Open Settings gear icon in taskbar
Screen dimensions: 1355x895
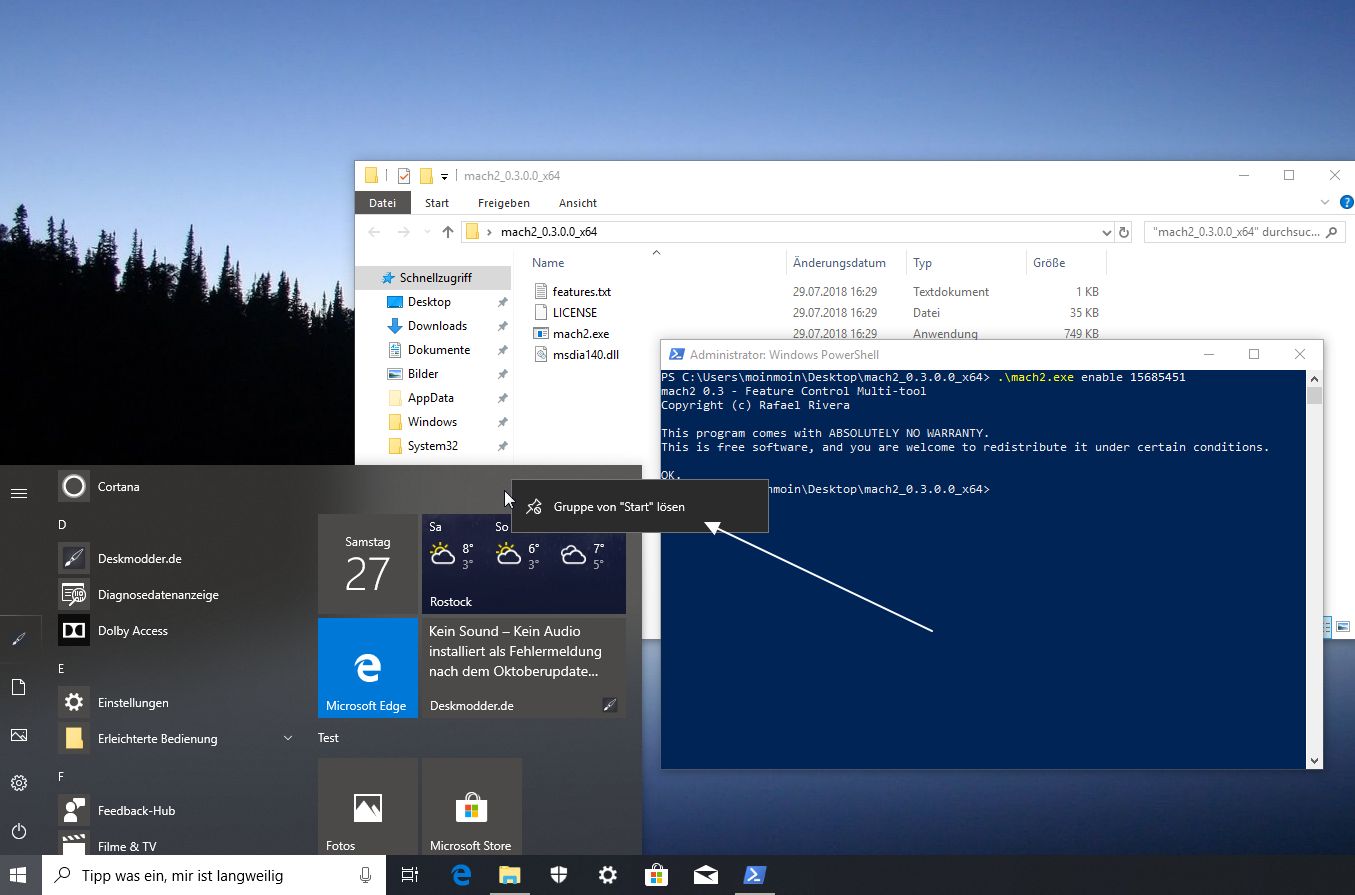pyautogui.click(x=608, y=875)
